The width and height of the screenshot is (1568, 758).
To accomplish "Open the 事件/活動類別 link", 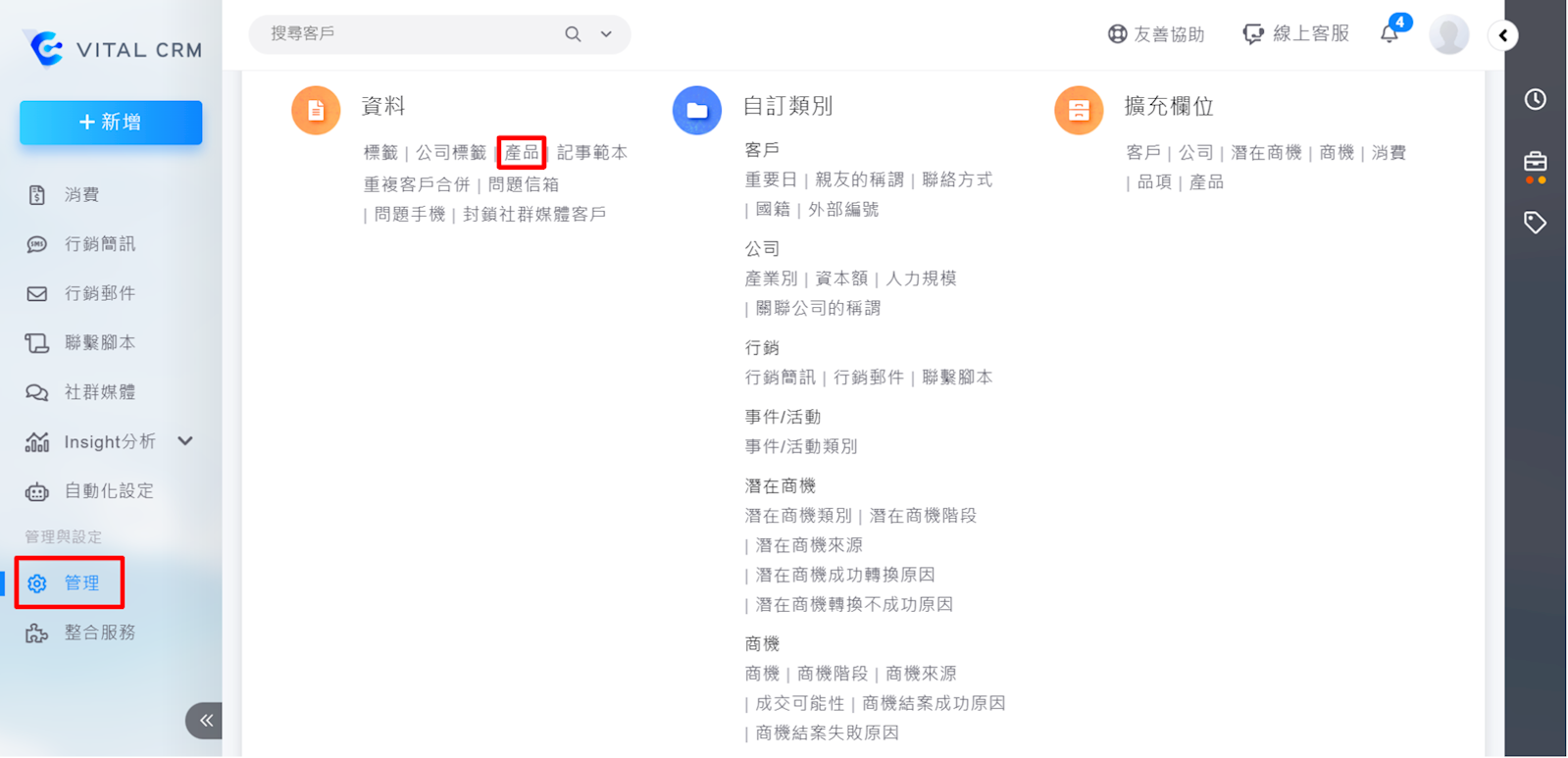I will point(801,446).
